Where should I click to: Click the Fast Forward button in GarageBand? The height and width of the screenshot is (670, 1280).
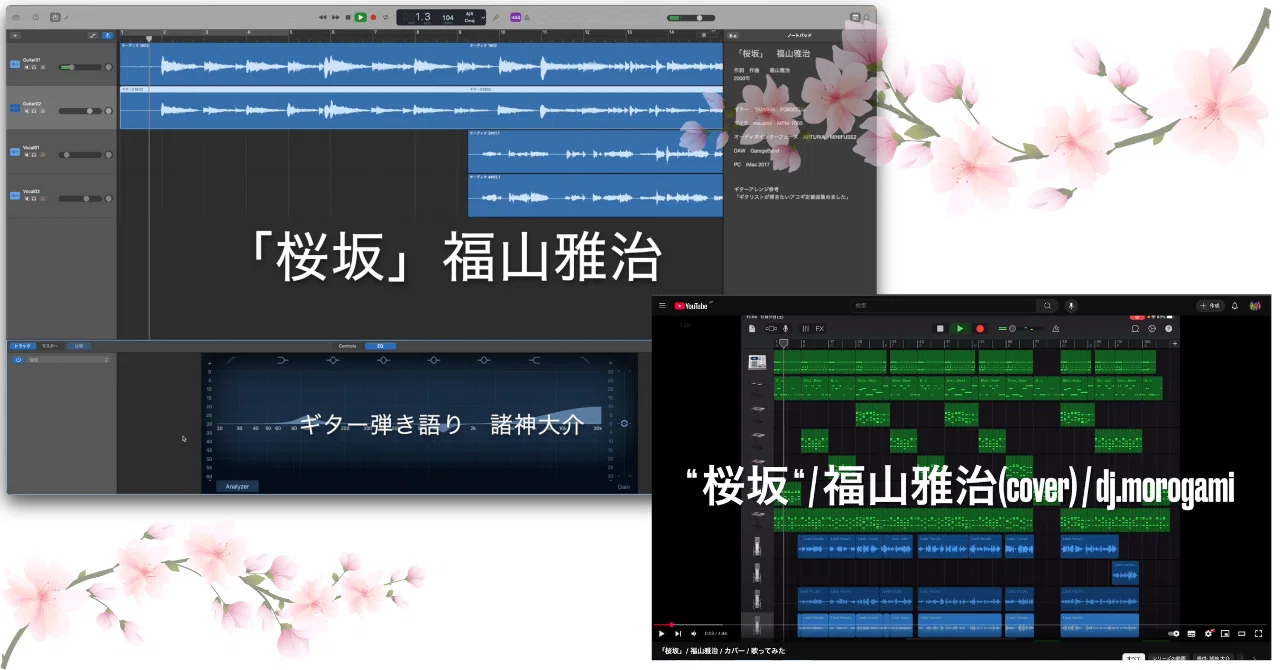pos(335,17)
